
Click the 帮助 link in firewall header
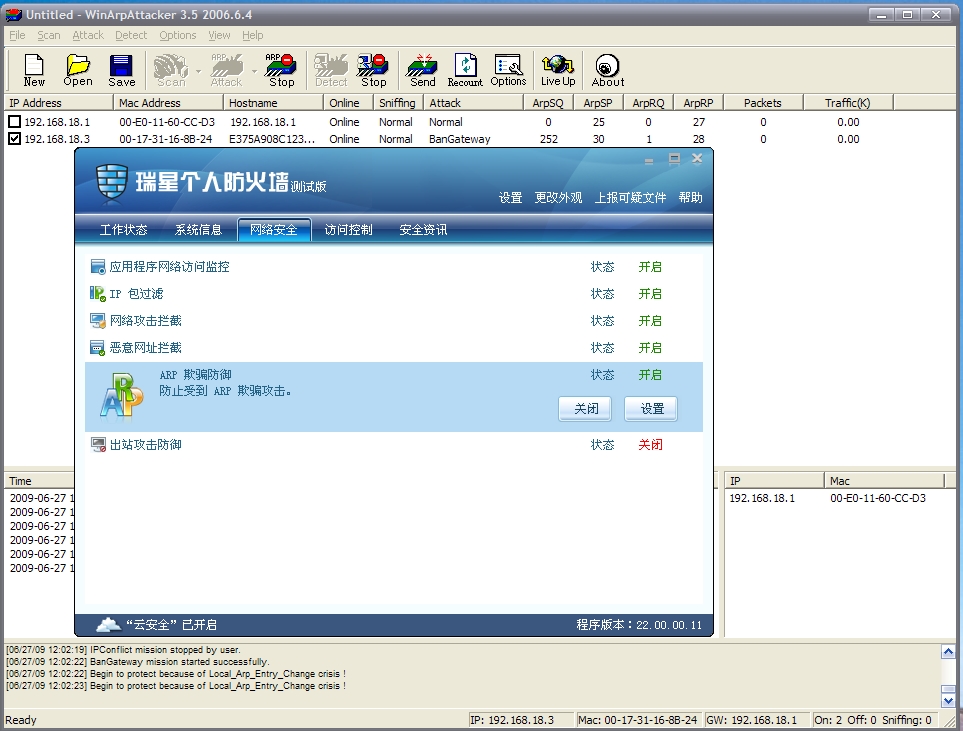click(x=690, y=197)
